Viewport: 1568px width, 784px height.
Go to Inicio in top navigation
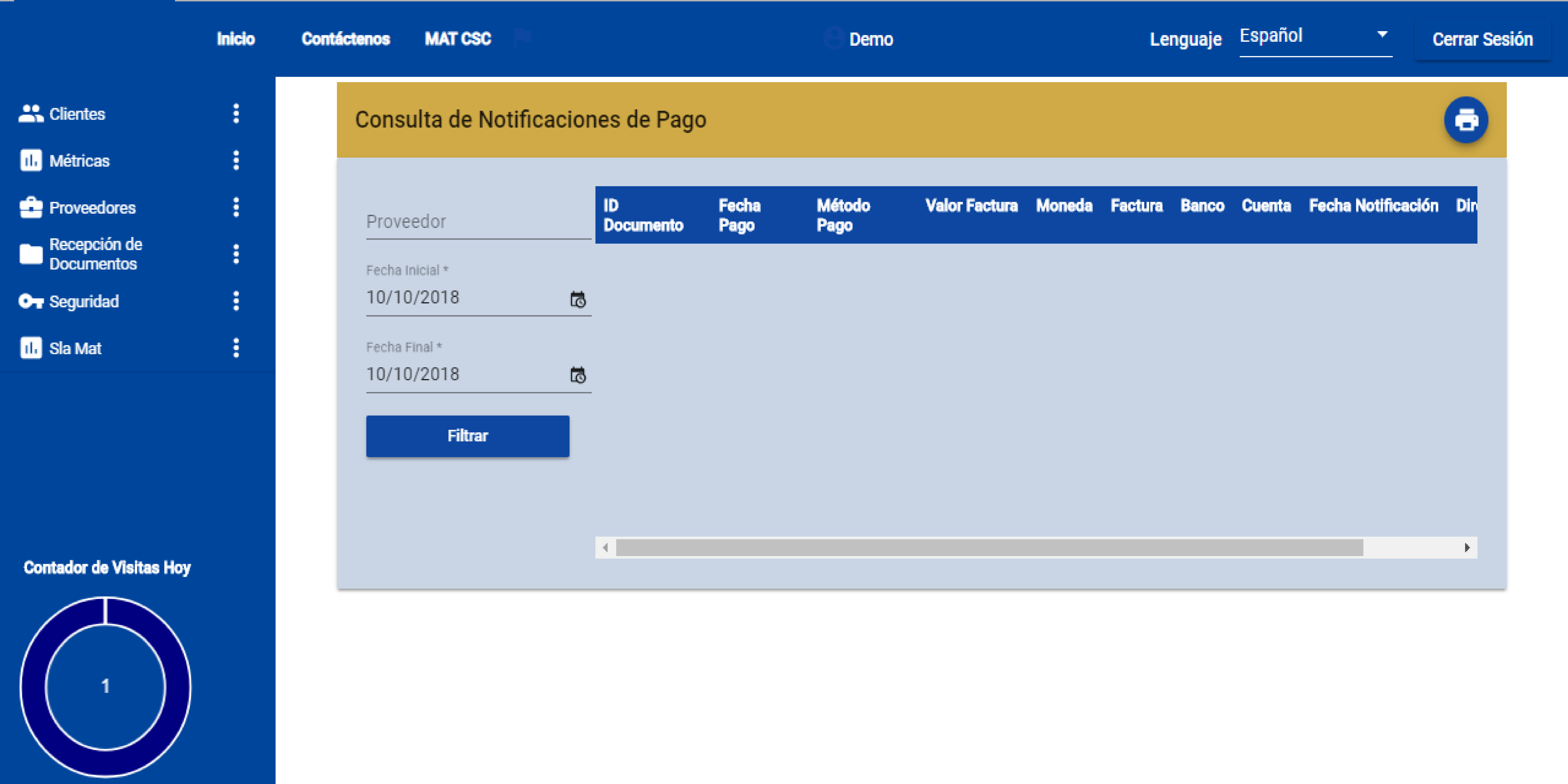click(x=236, y=39)
